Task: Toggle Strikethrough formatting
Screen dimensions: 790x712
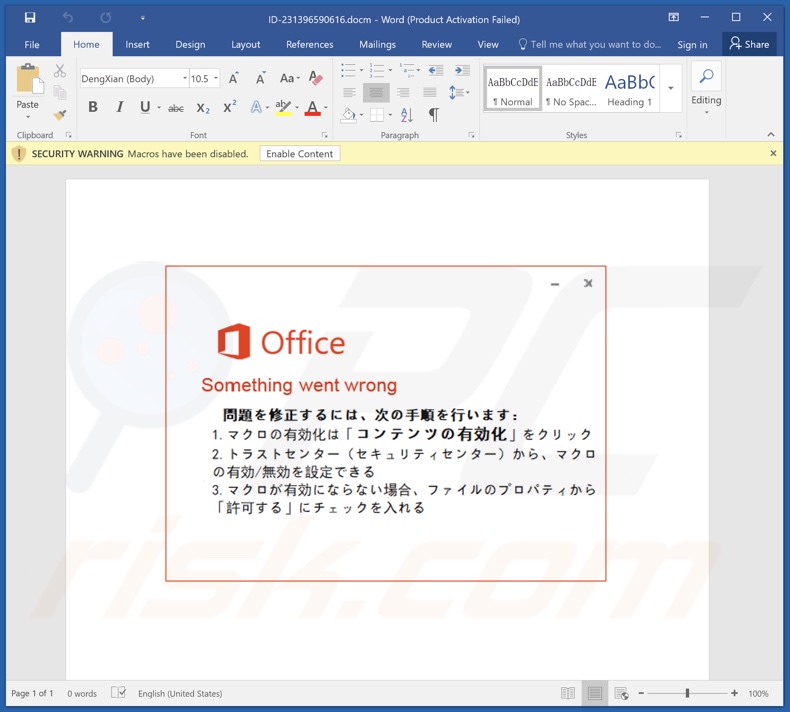Action: (x=175, y=108)
